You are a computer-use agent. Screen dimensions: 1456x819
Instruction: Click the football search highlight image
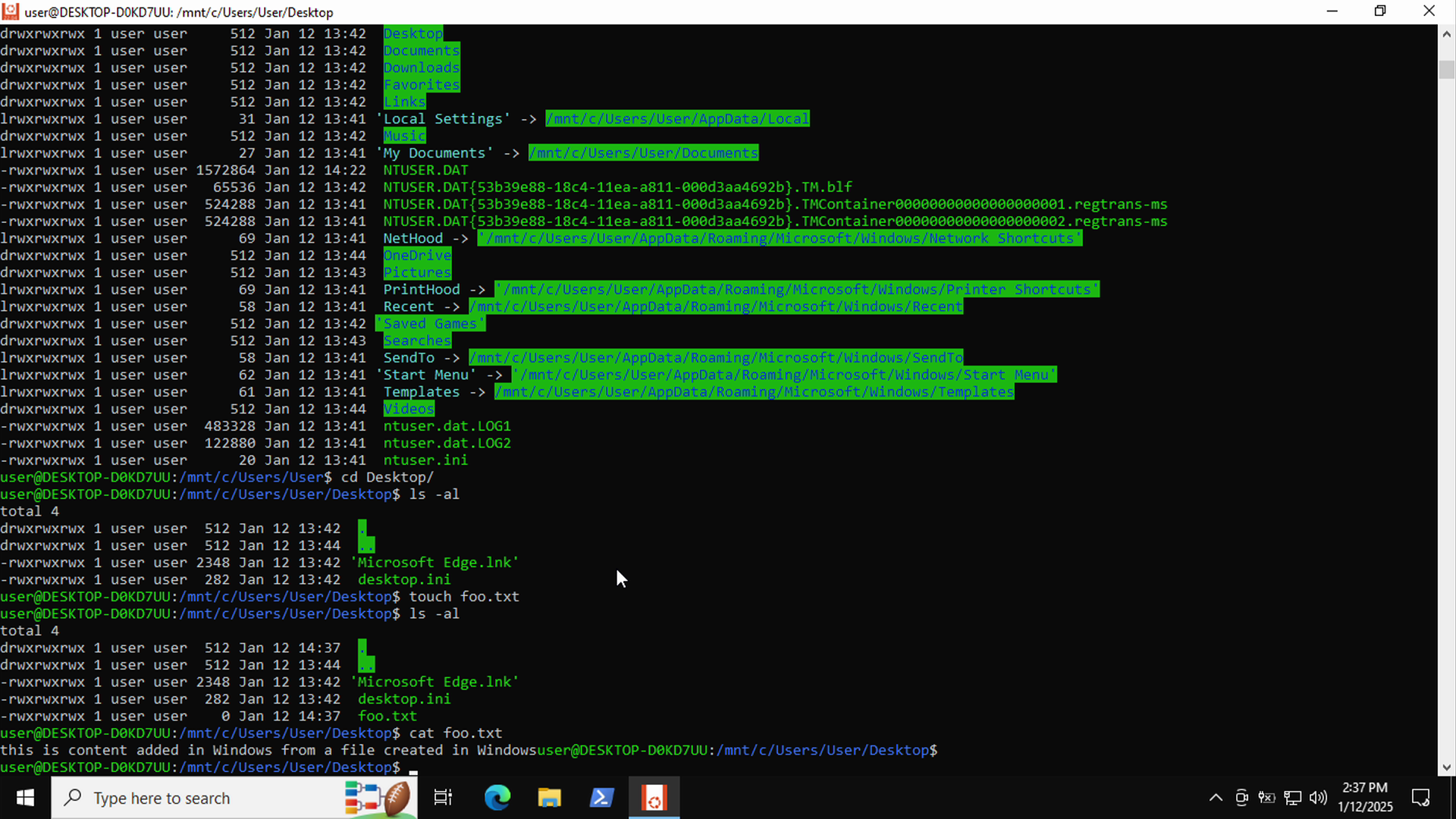[378, 798]
